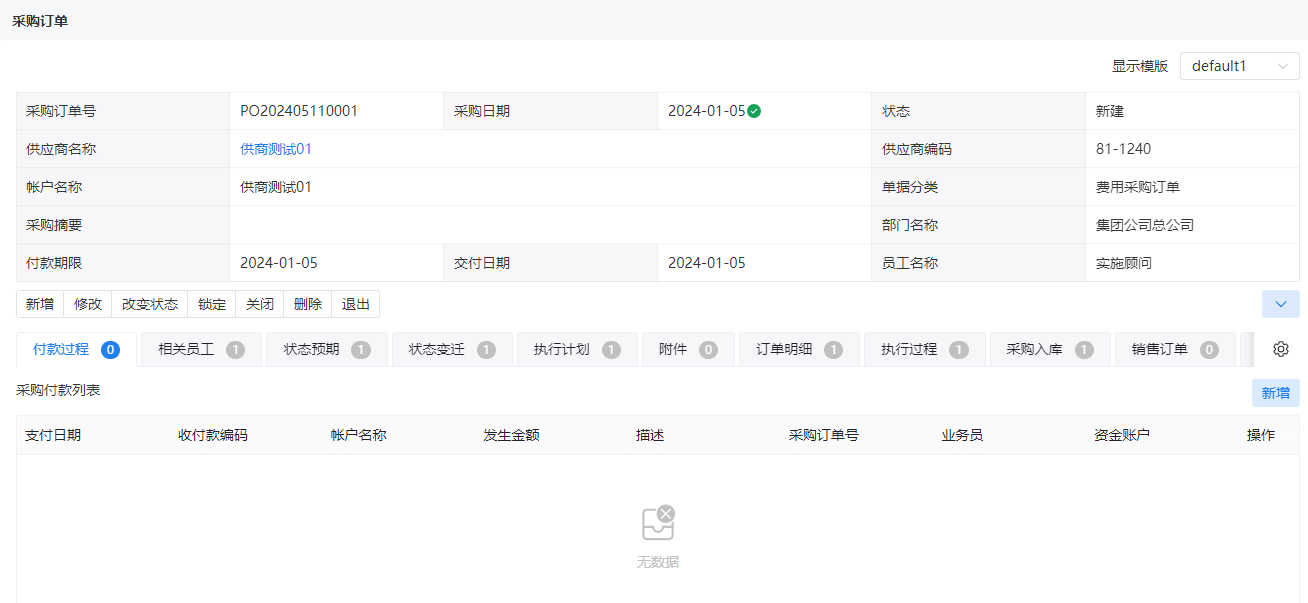Click the 帐户名称 value 供商测试01
Viewport: 1308px width, 603px height.
(x=276, y=187)
